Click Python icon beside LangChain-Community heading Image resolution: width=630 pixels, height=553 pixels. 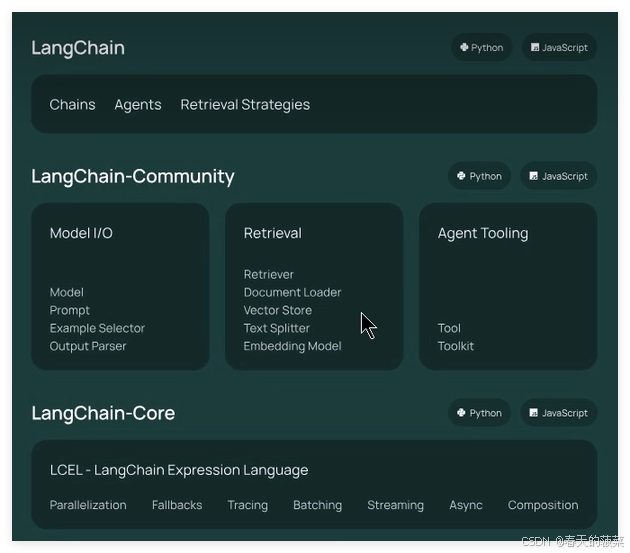click(x=461, y=176)
